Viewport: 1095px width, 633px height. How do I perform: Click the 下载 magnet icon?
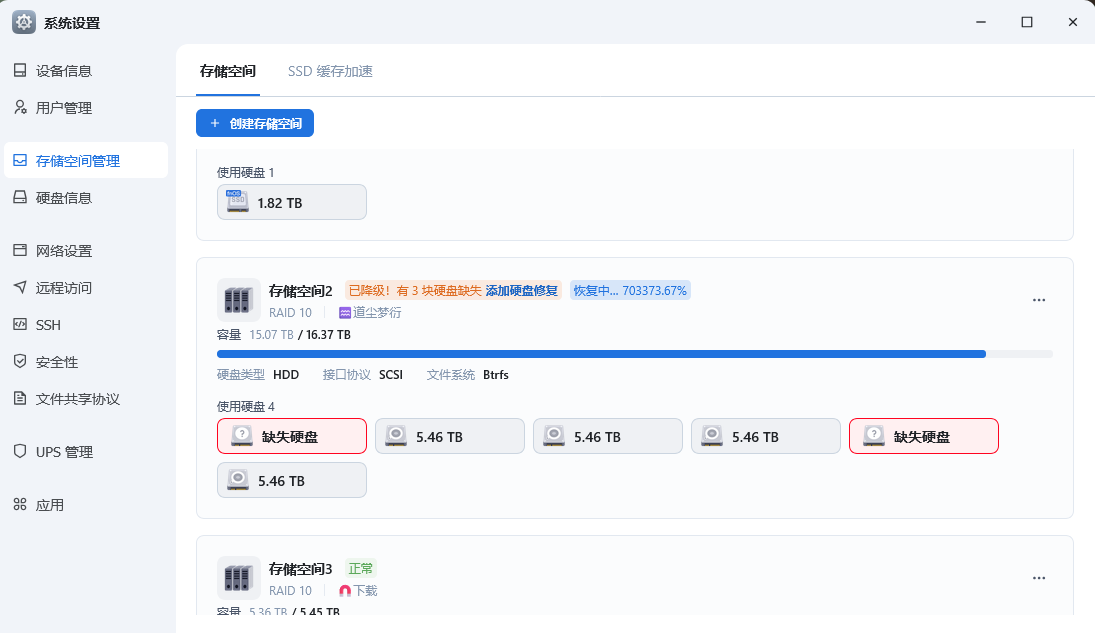(x=345, y=590)
